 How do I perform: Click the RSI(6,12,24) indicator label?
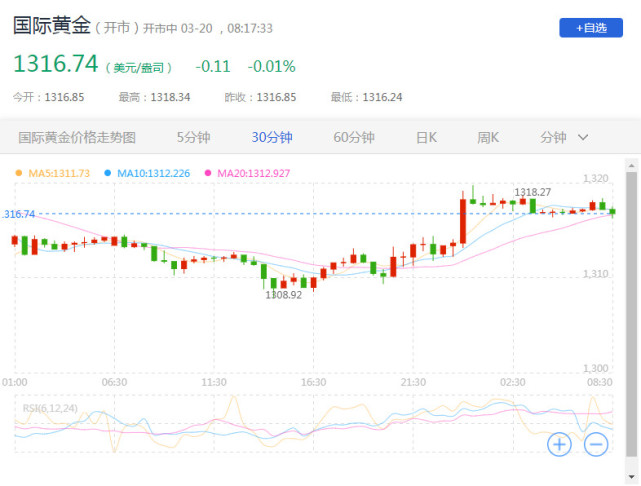(51, 406)
